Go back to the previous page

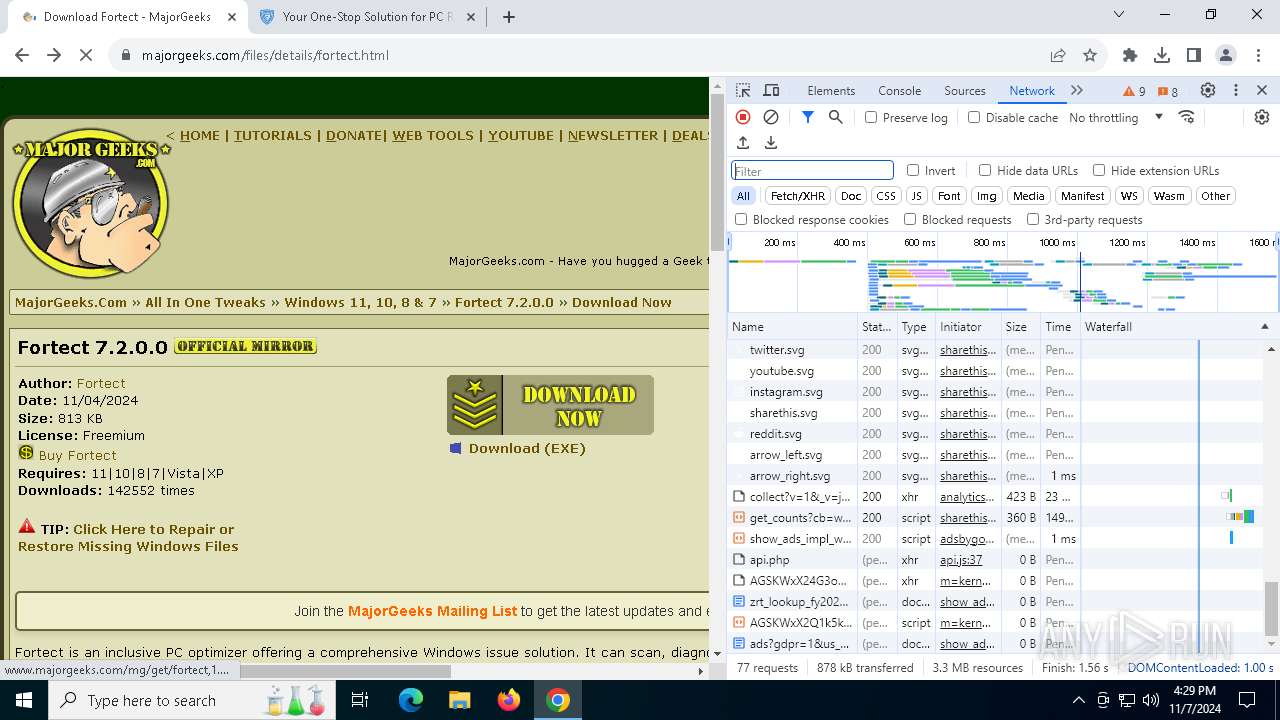[22, 55]
